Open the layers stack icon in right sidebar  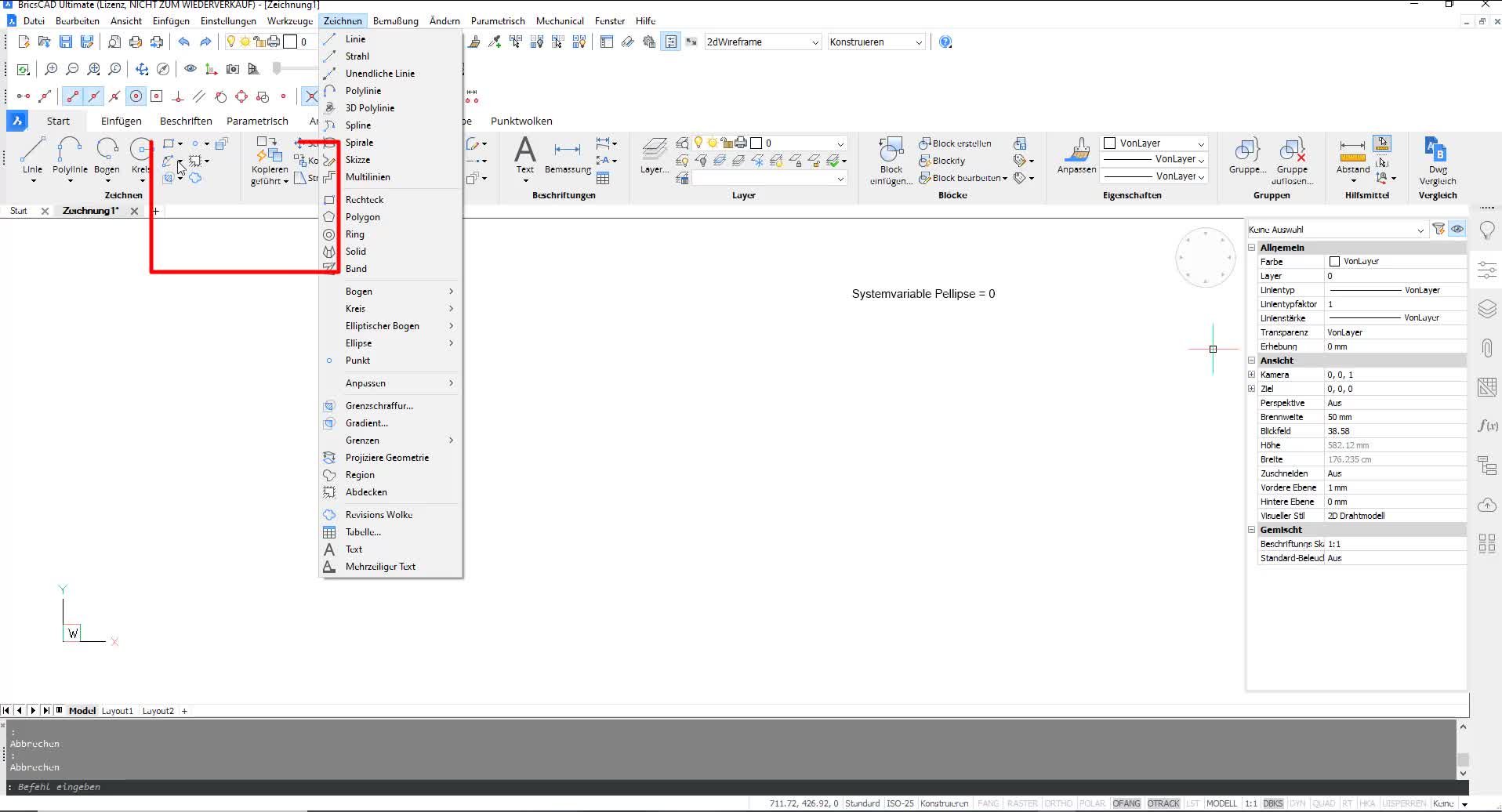1487,309
